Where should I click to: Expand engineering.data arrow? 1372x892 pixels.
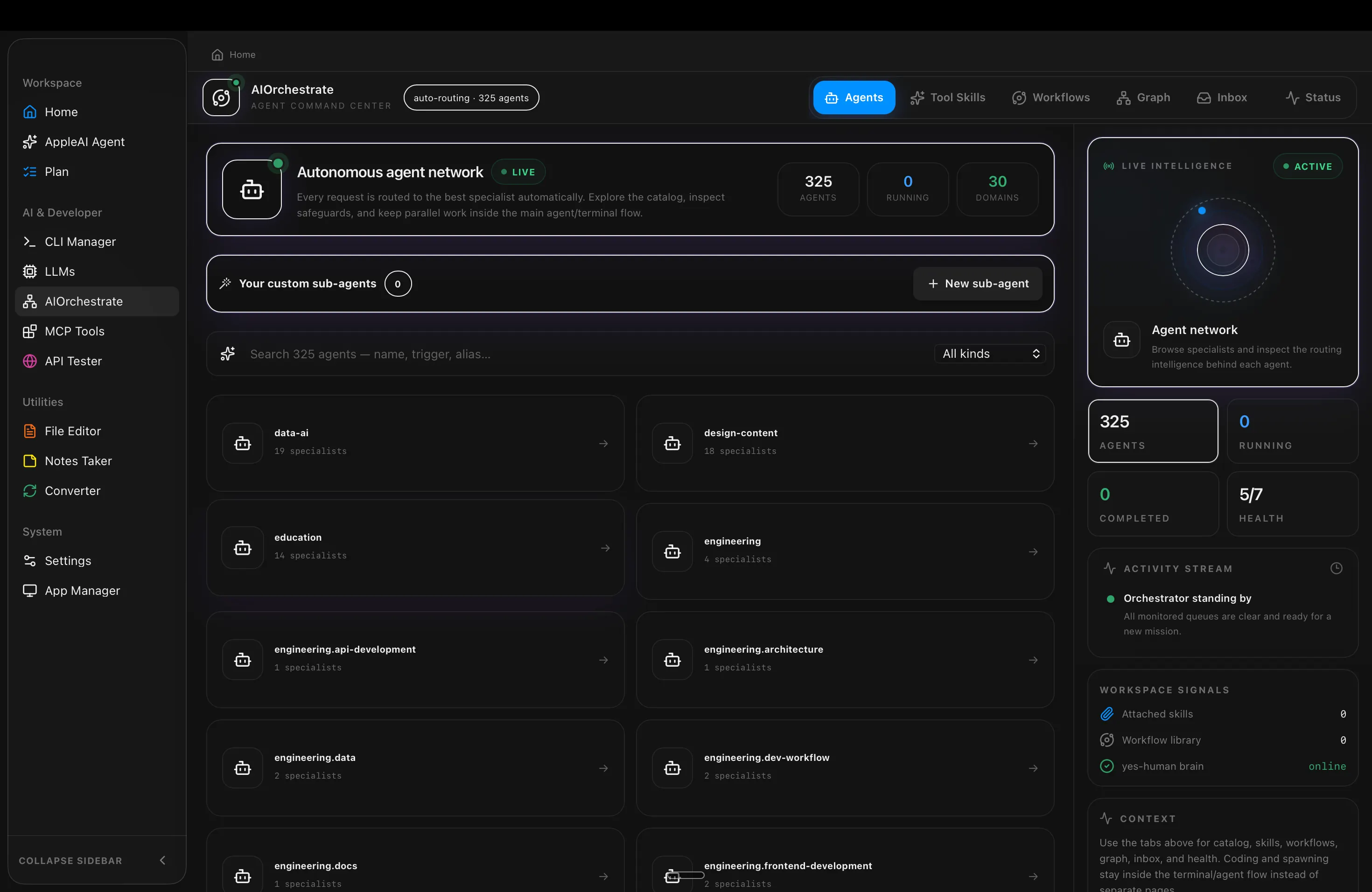603,768
